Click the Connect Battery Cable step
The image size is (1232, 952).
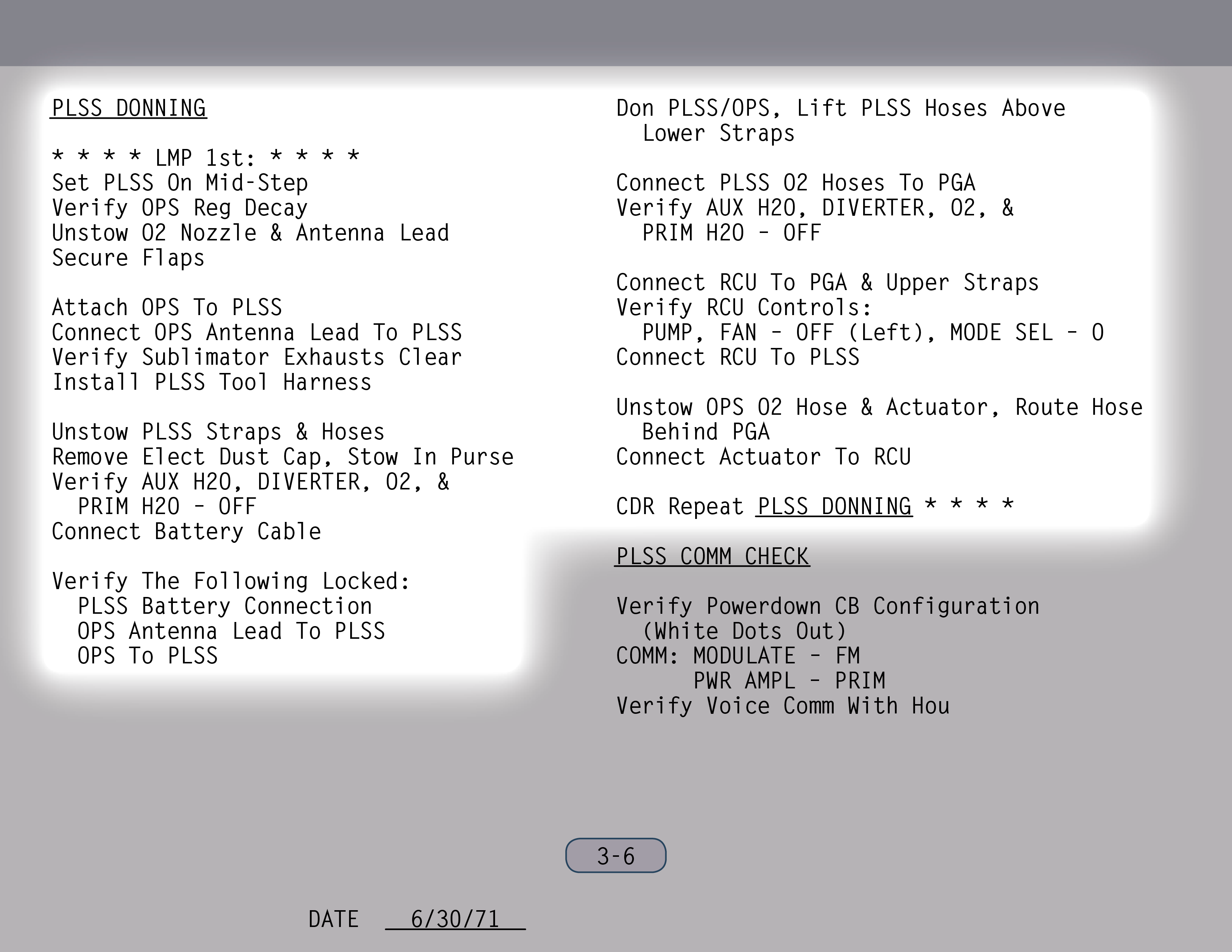point(186,532)
